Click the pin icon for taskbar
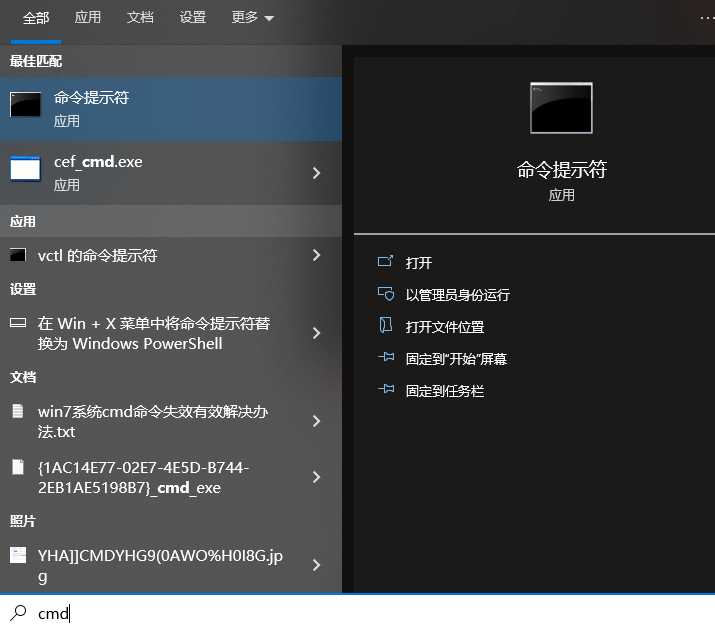 pyautogui.click(x=386, y=389)
